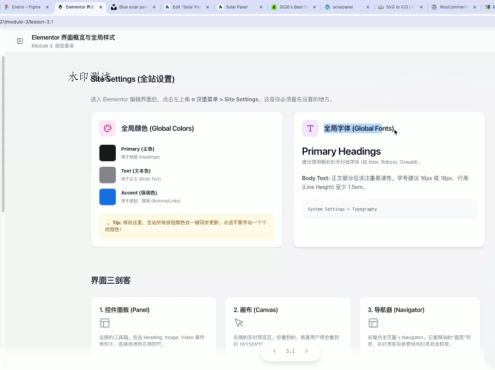This screenshot has width=495, height=370.
Task: Click the "Primary (主色)" label
Action: tap(138, 149)
